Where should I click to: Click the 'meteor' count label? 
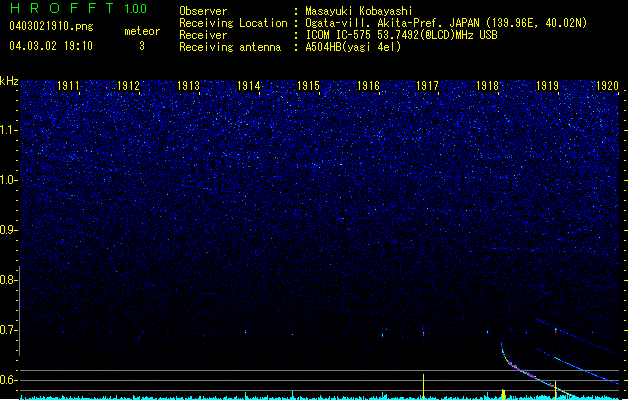[x=142, y=31]
